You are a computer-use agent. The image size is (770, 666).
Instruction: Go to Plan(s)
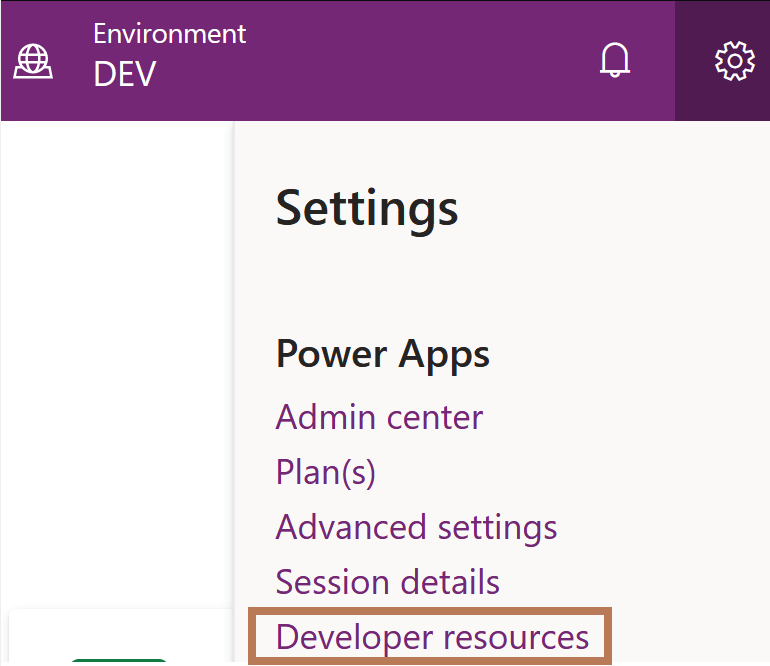point(325,471)
